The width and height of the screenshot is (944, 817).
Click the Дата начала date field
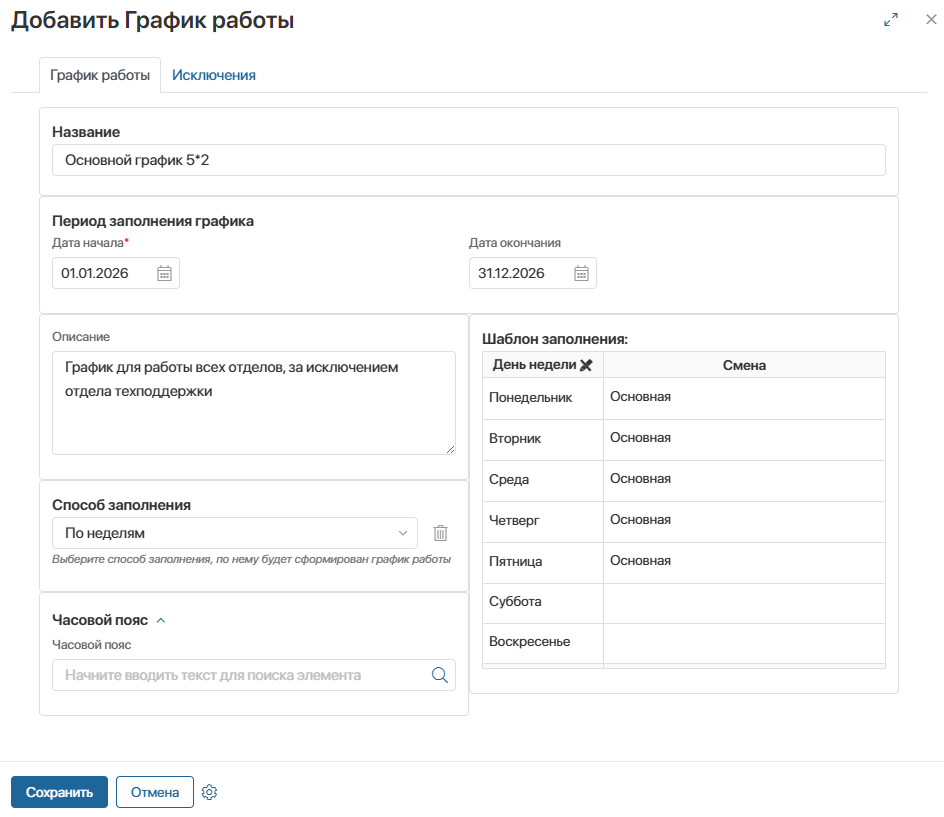click(116, 273)
